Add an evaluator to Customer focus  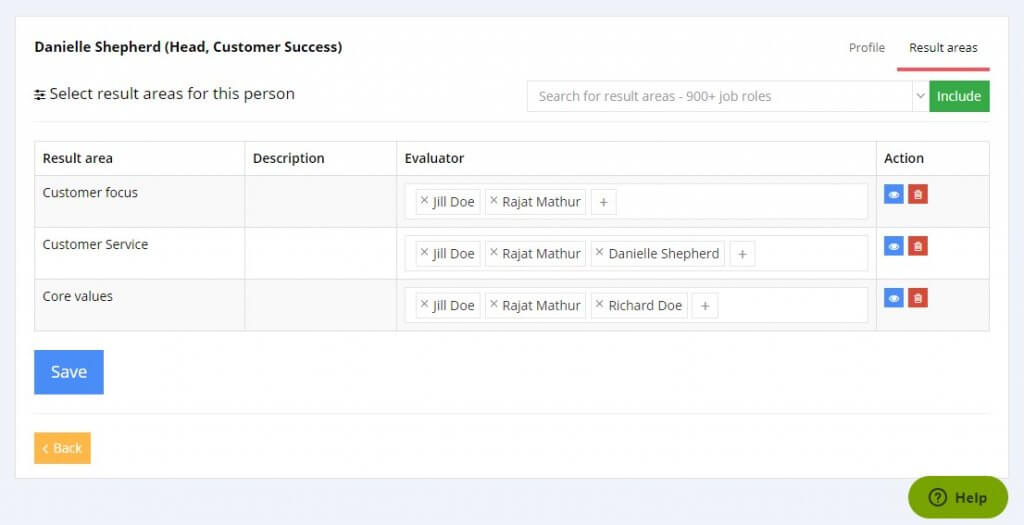coord(603,202)
